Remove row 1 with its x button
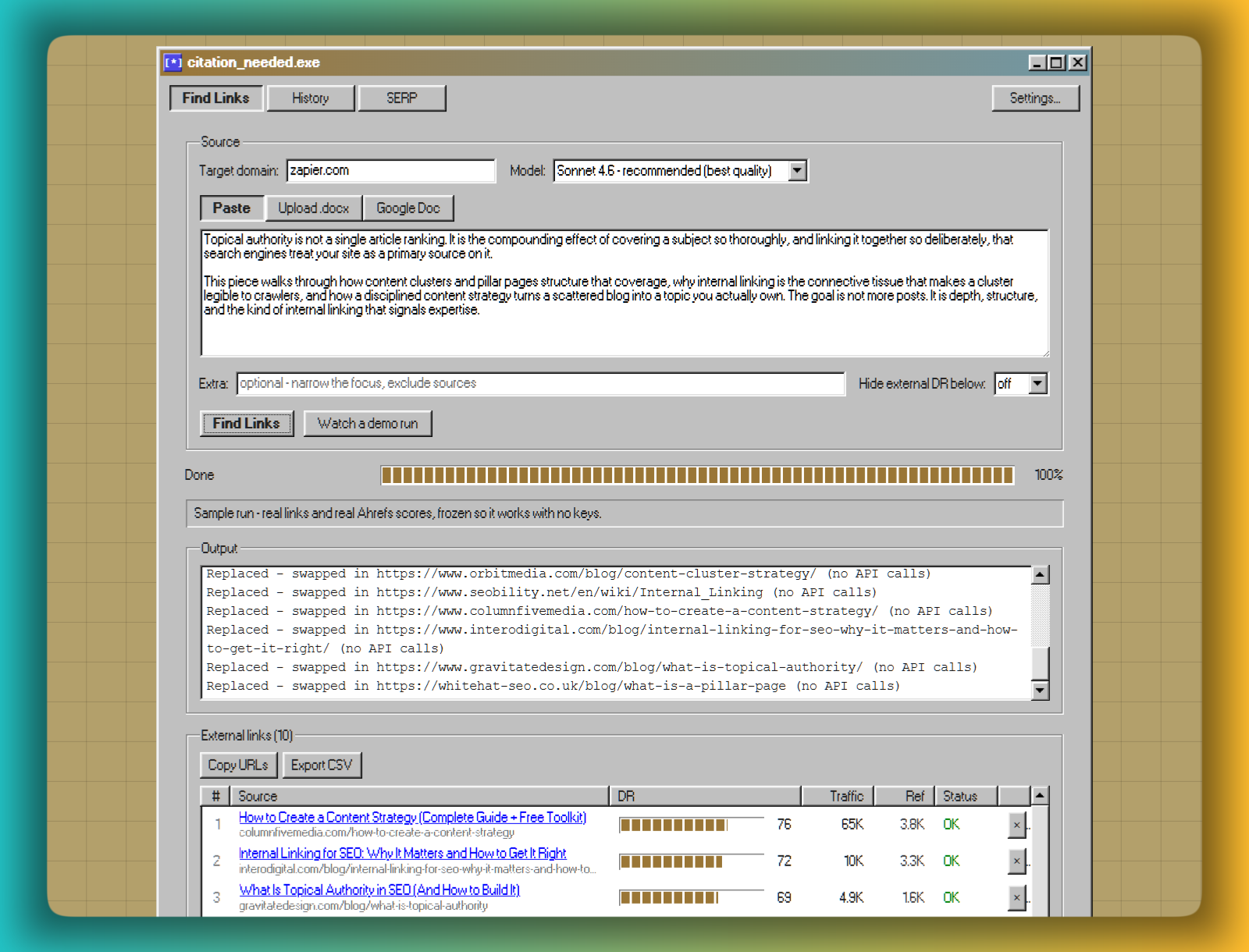 click(x=1016, y=825)
